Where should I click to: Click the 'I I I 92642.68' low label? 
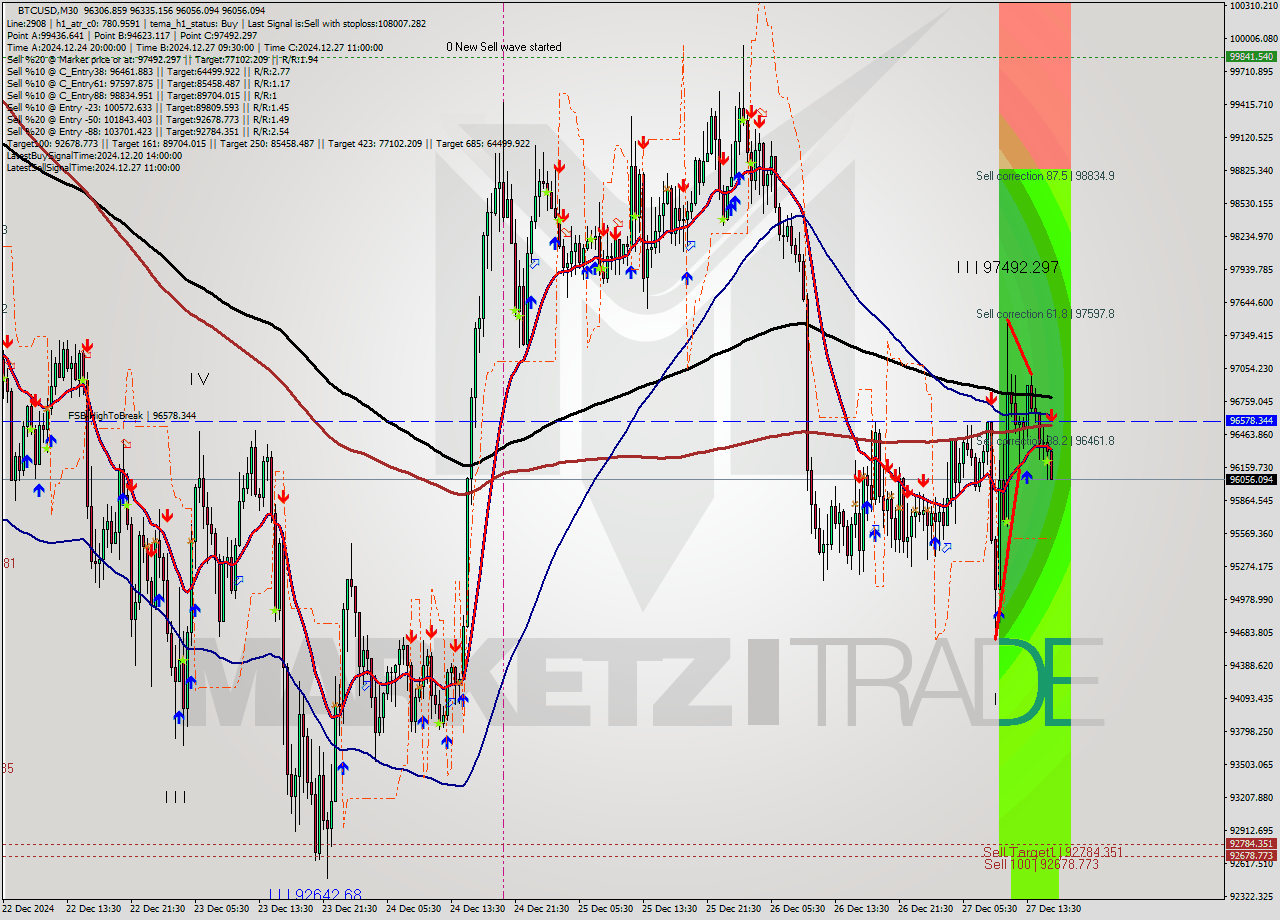(315, 894)
